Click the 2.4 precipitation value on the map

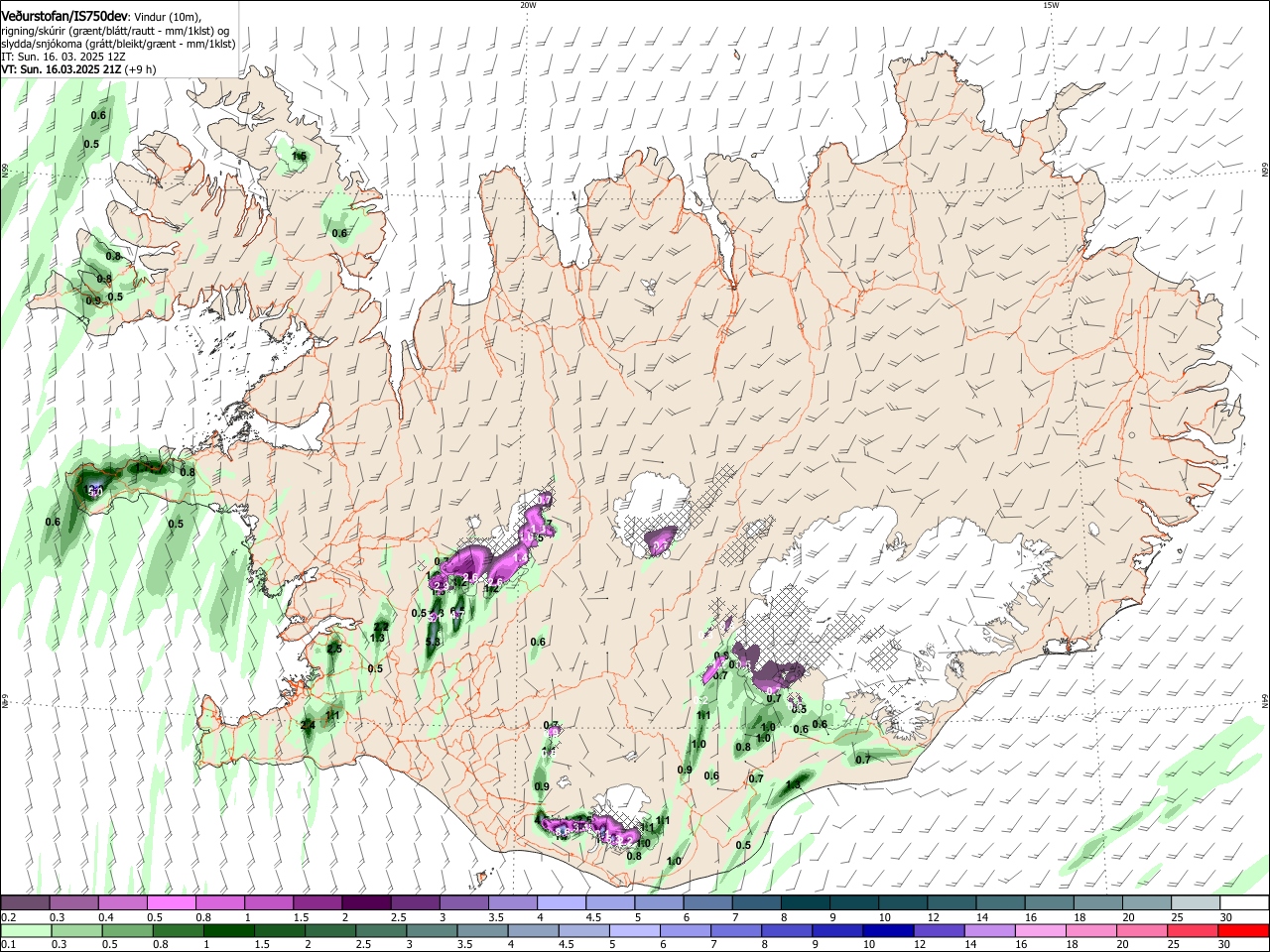tap(308, 726)
